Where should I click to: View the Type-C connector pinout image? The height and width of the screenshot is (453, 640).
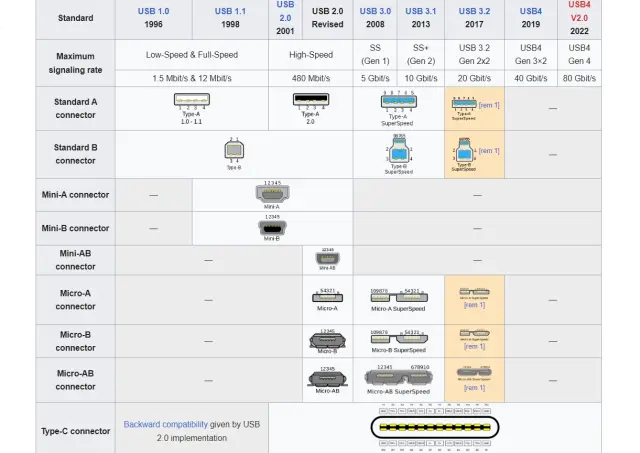435,427
